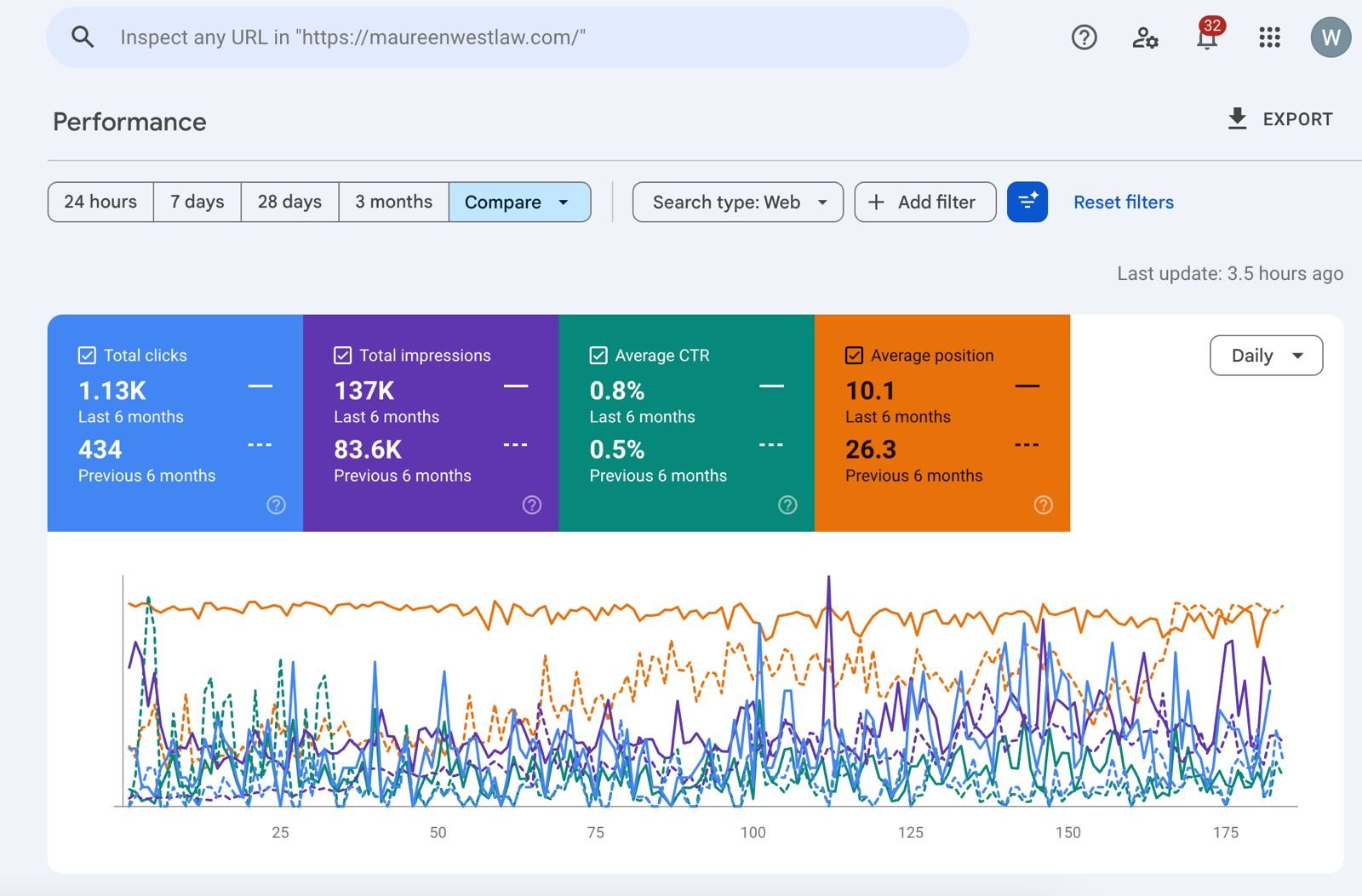Click help icon on Average position card
Image resolution: width=1362 pixels, height=896 pixels.
point(1043,505)
